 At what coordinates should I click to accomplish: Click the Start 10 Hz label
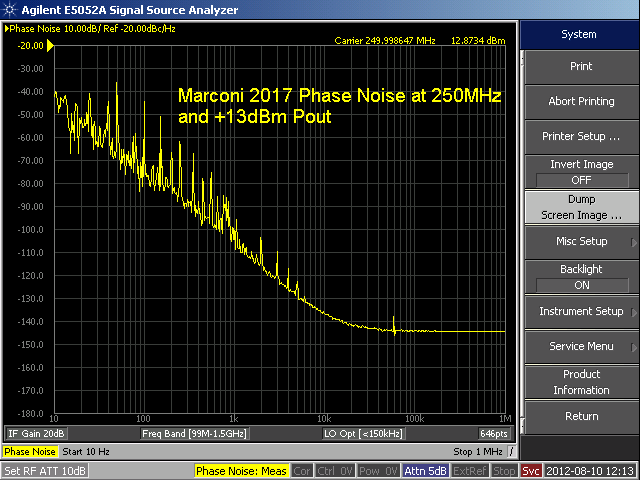[86, 452]
